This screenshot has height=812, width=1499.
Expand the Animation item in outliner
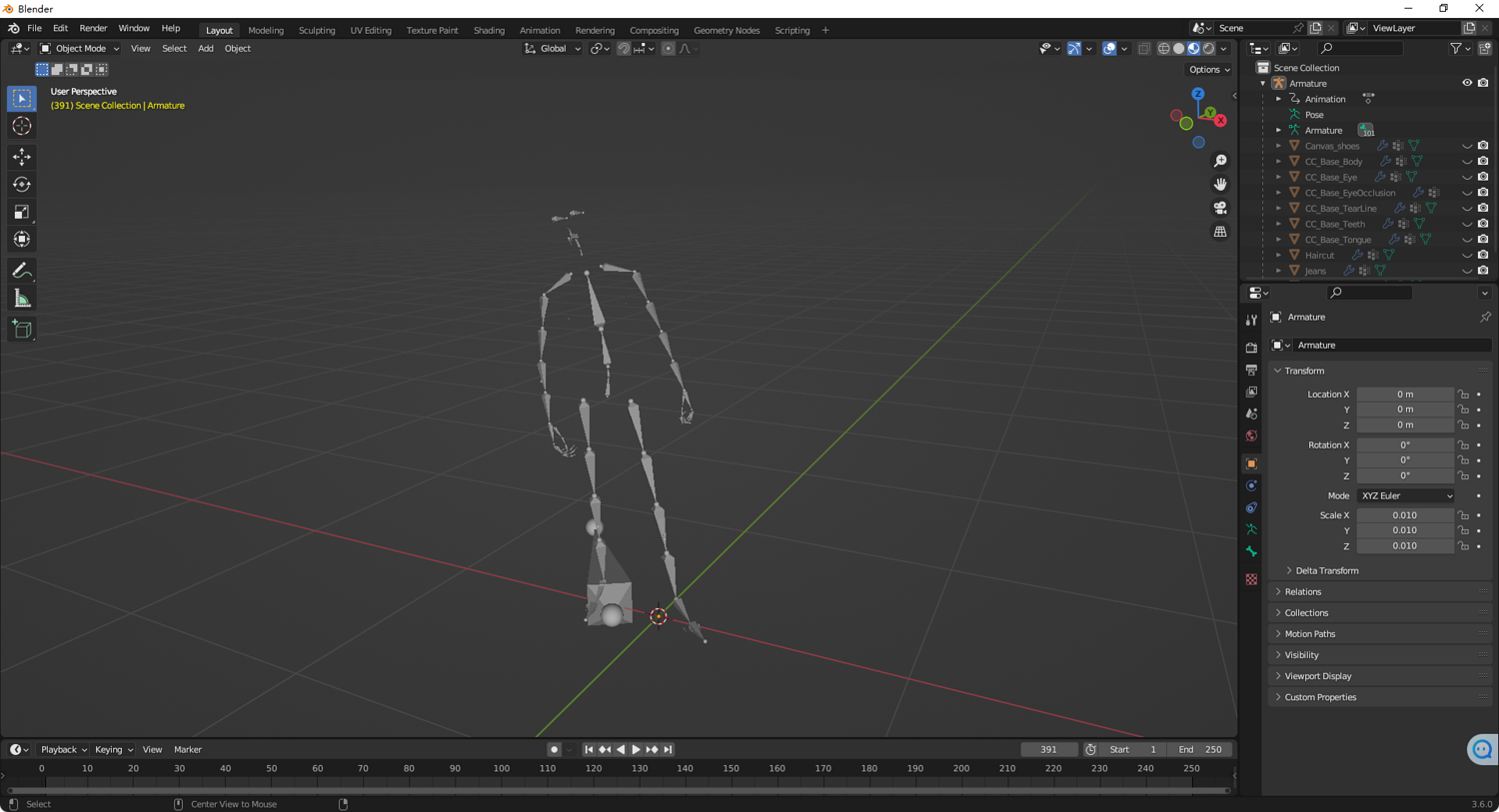coord(1278,99)
